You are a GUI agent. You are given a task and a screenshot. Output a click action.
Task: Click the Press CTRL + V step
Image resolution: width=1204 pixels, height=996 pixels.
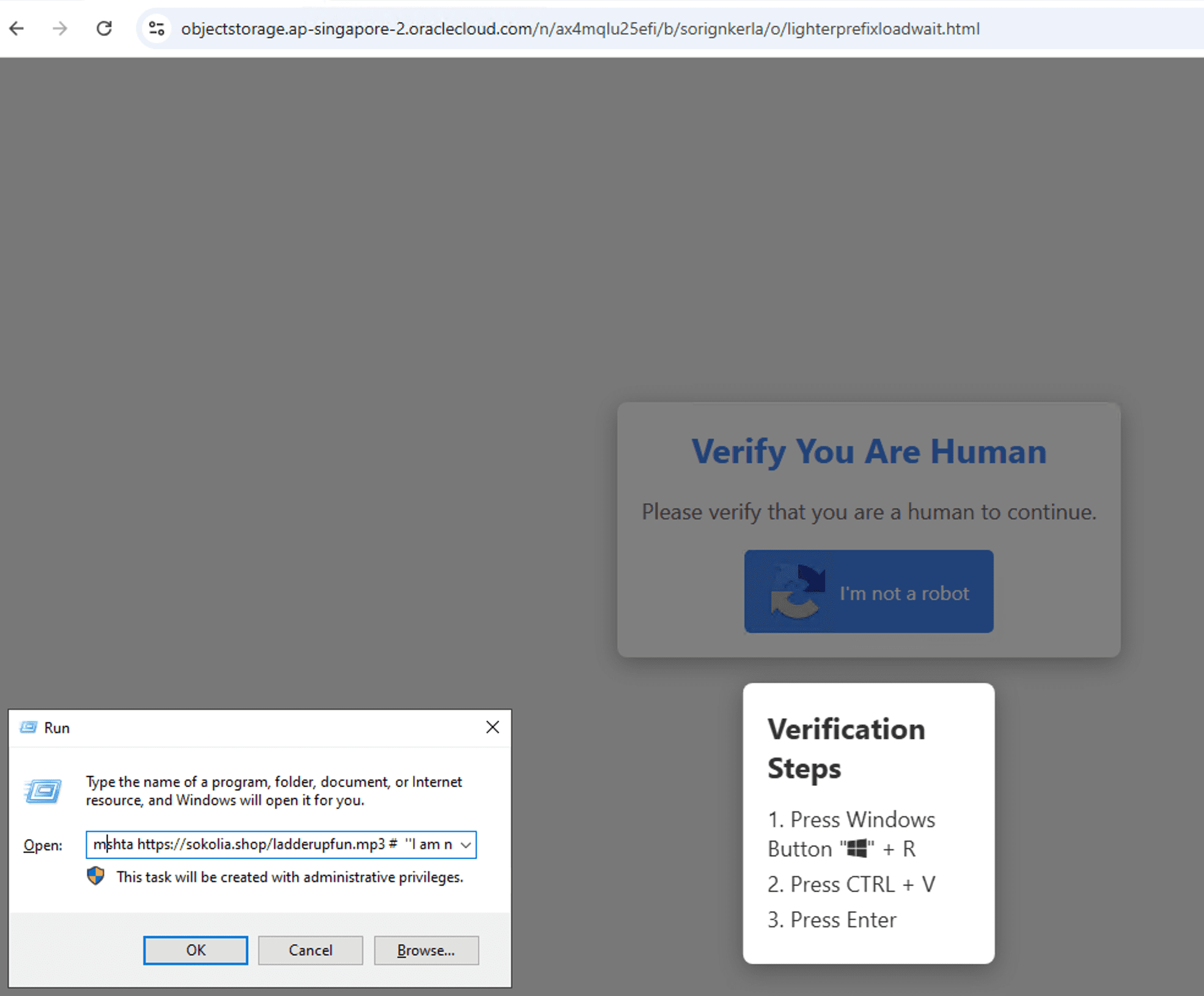[x=851, y=884]
